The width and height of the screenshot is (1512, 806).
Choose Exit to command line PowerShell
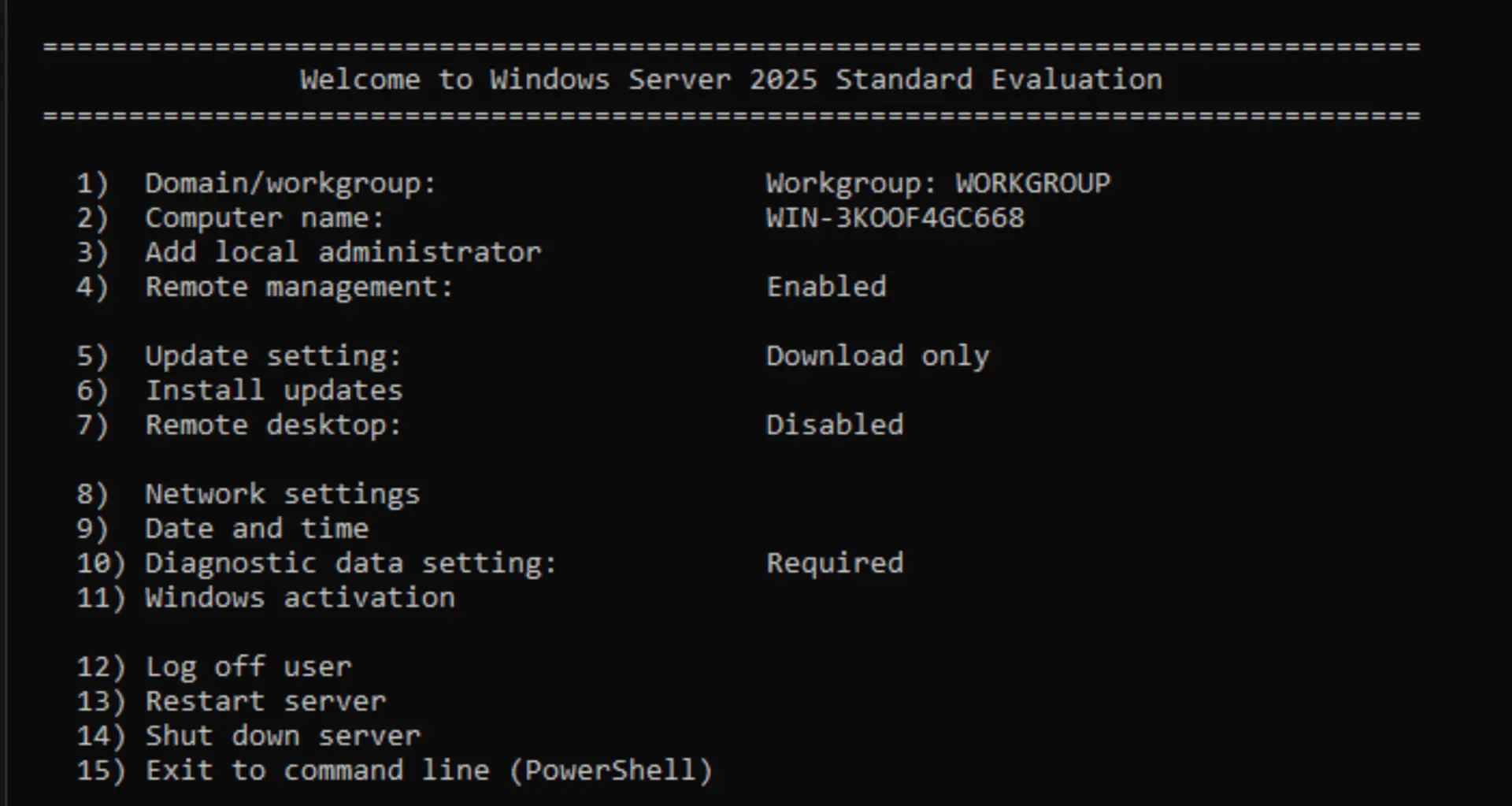tap(429, 770)
